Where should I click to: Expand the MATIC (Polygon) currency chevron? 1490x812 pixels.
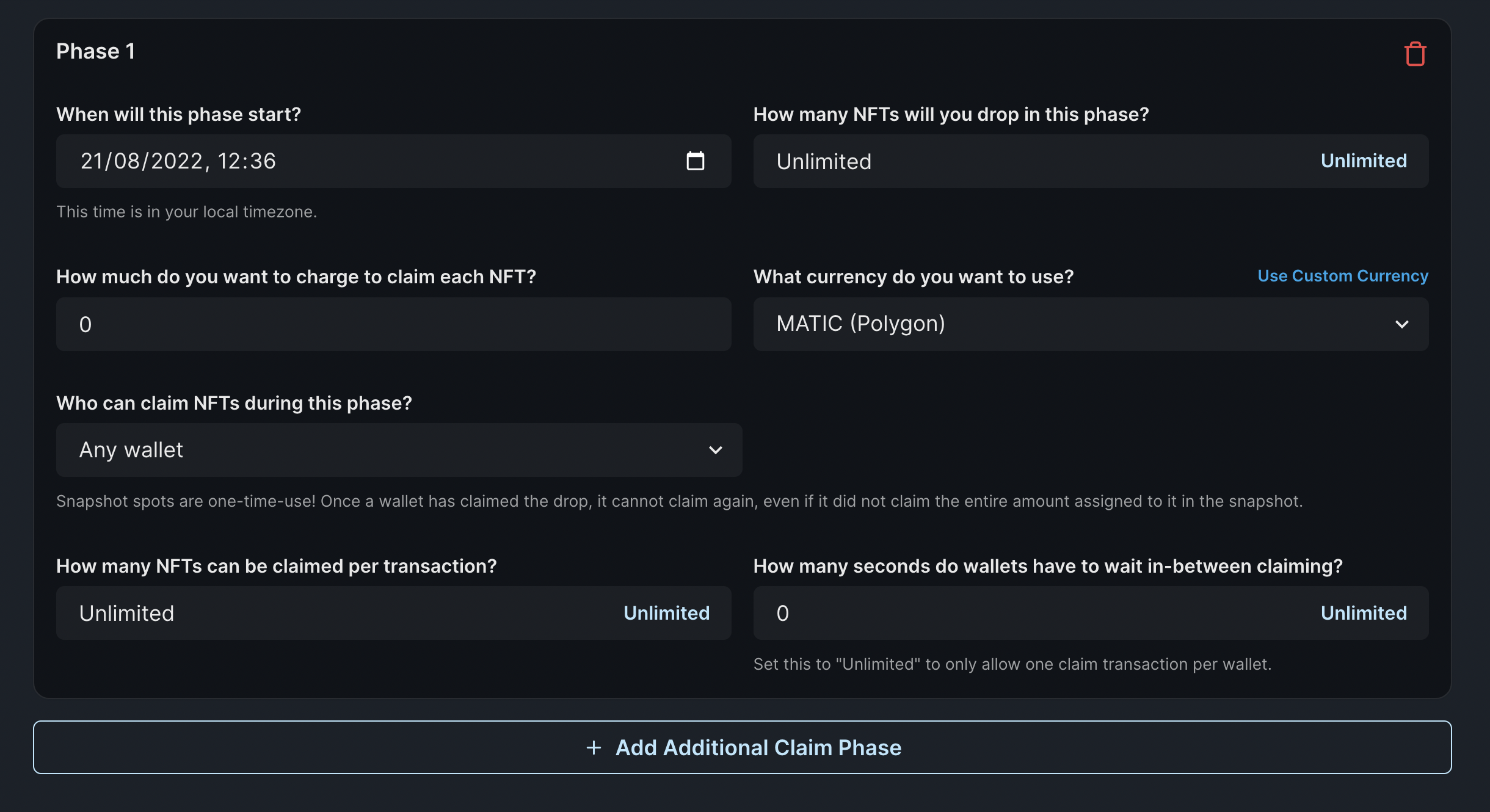pyautogui.click(x=1402, y=324)
